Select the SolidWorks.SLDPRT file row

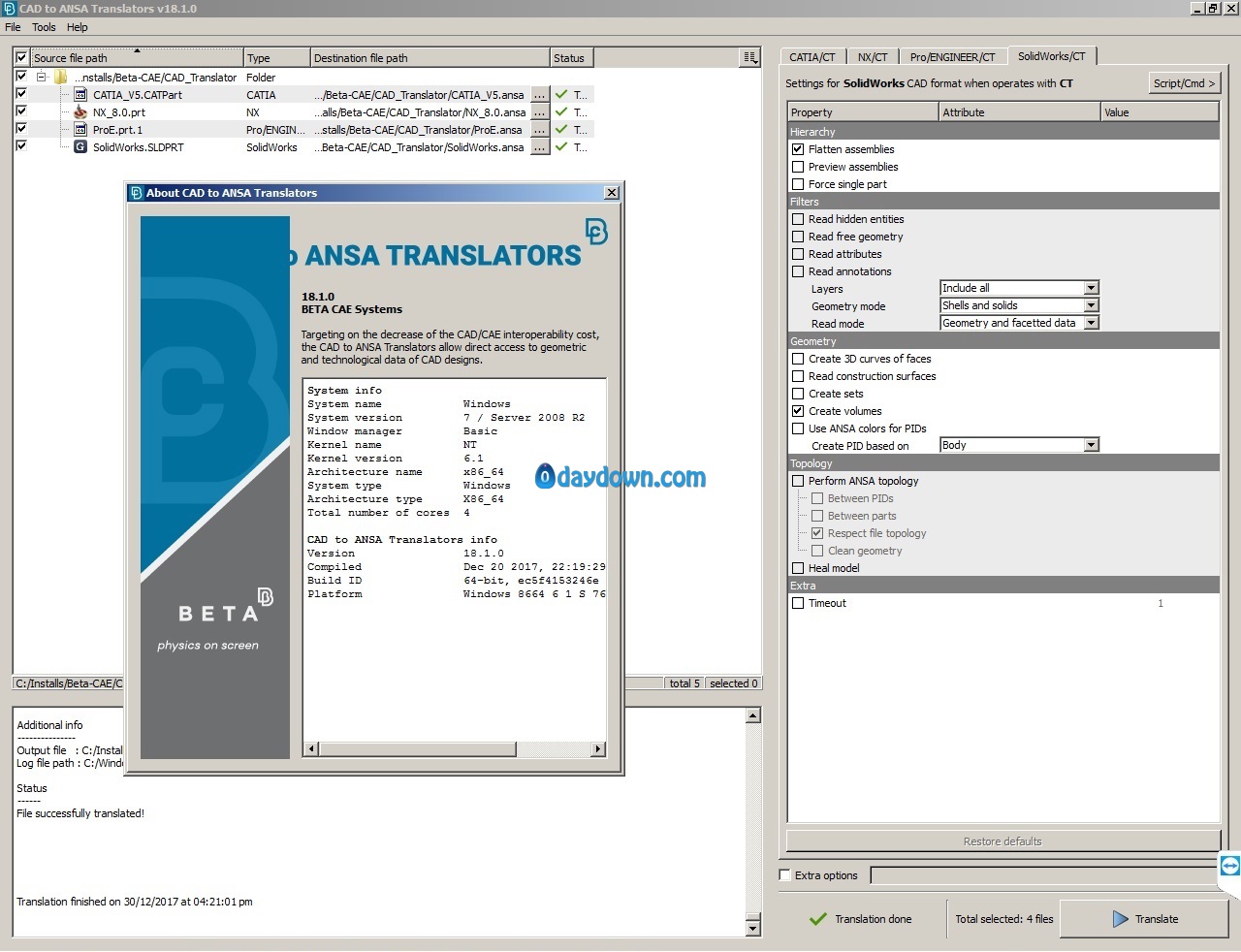pyautogui.click(x=303, y=147)
